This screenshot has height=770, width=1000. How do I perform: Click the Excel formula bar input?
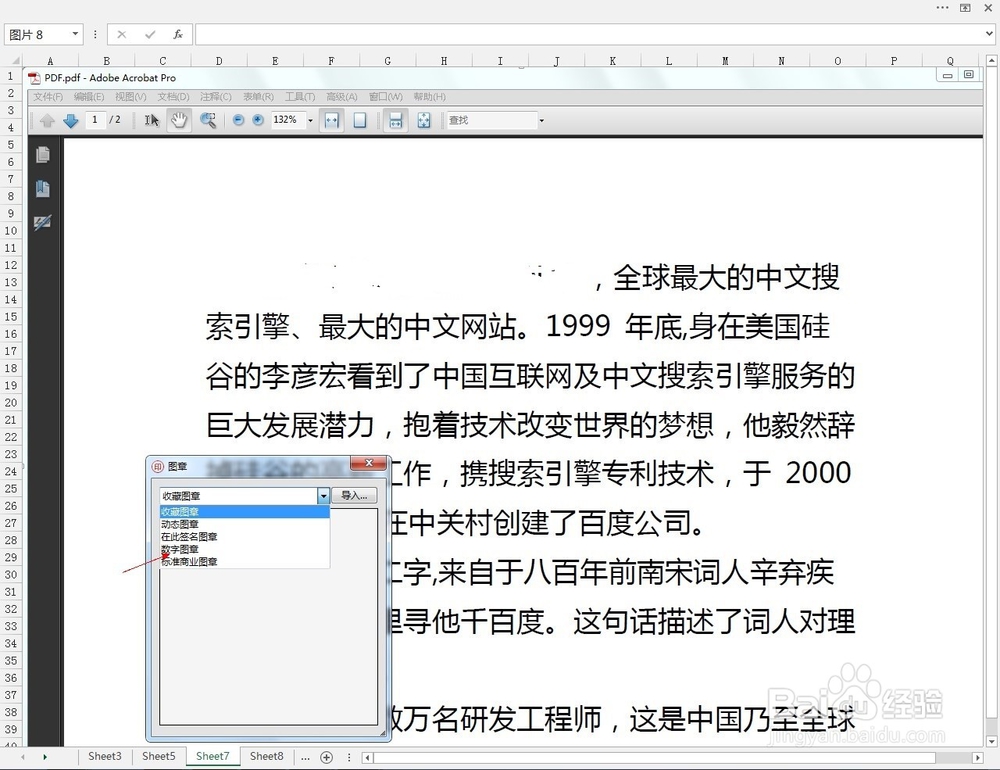pos(589,34)
